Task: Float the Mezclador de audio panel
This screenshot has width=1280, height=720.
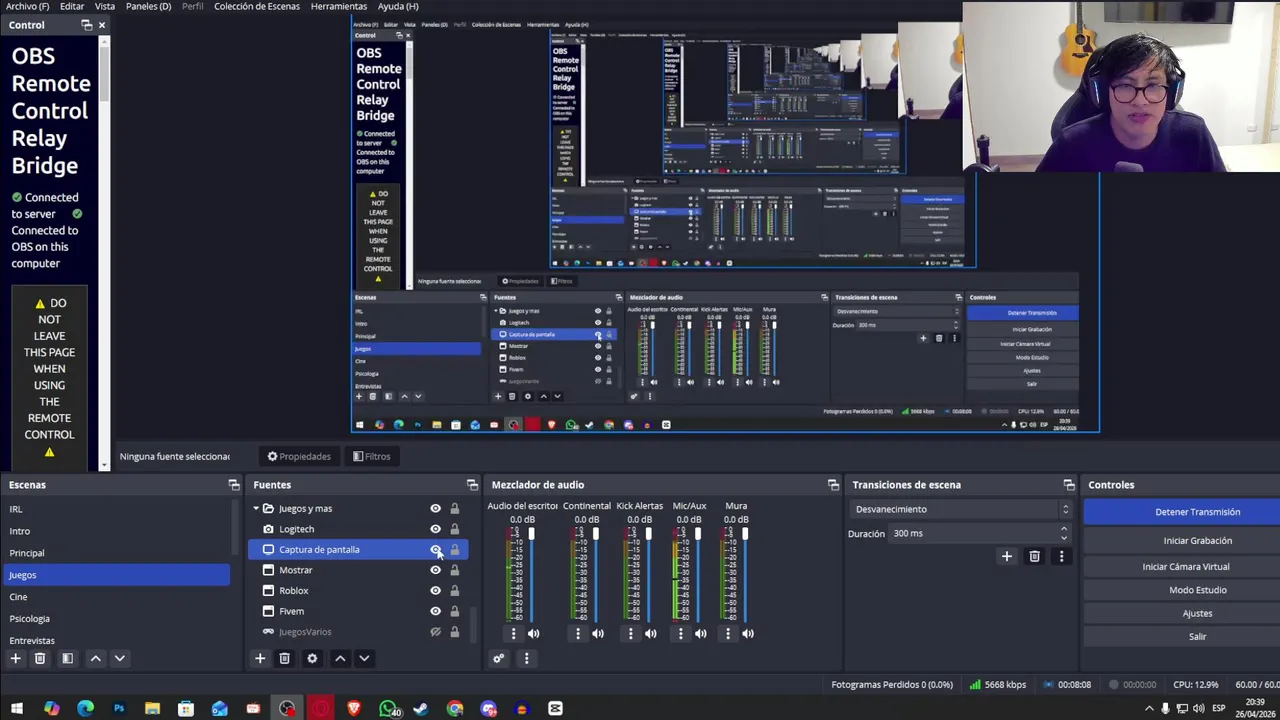Action: (x=833, y=485)
